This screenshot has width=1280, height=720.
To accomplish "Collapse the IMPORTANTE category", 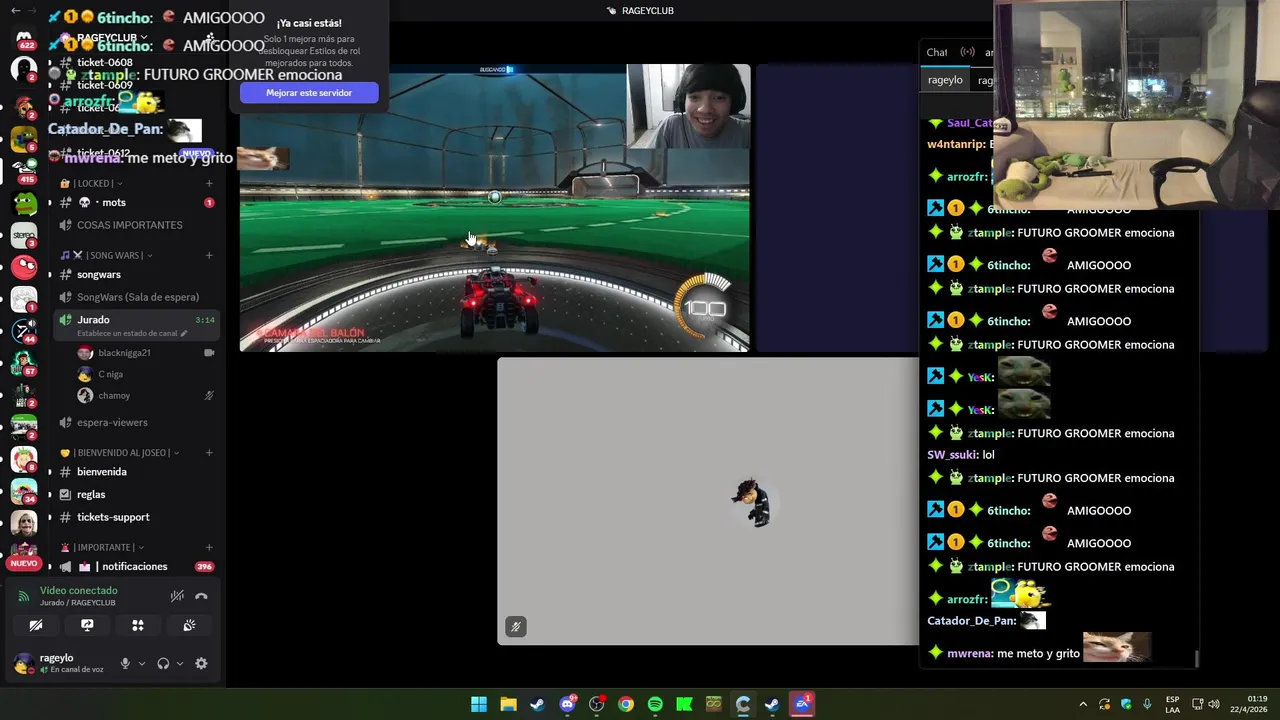I will click(103, 547).
